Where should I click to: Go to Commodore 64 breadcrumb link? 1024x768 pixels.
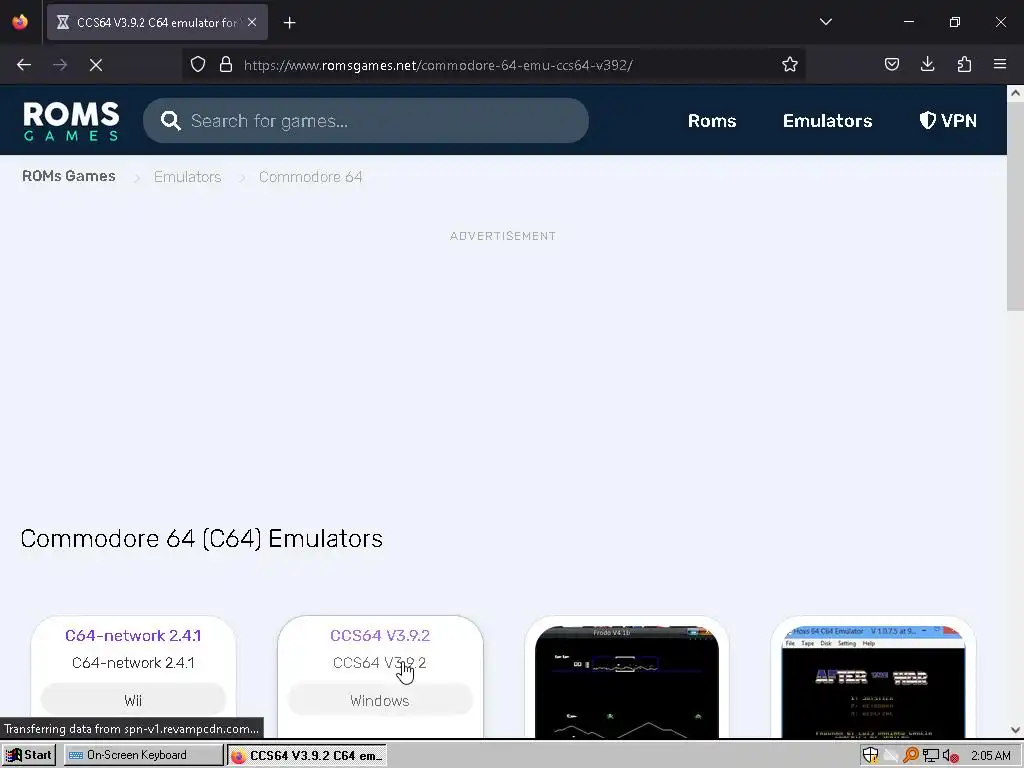311,177
